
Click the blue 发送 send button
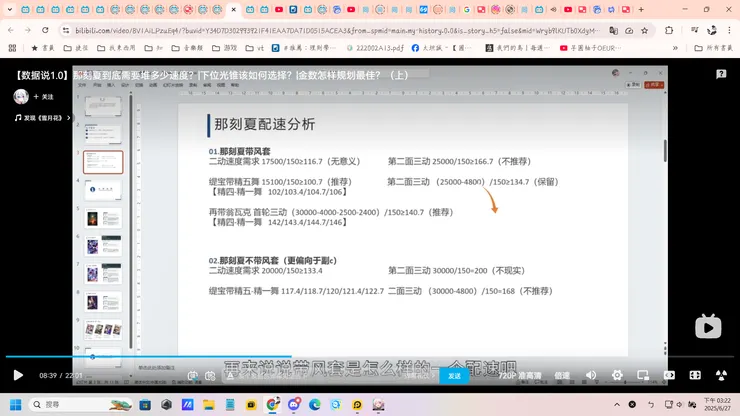click(x=454, y=376)
